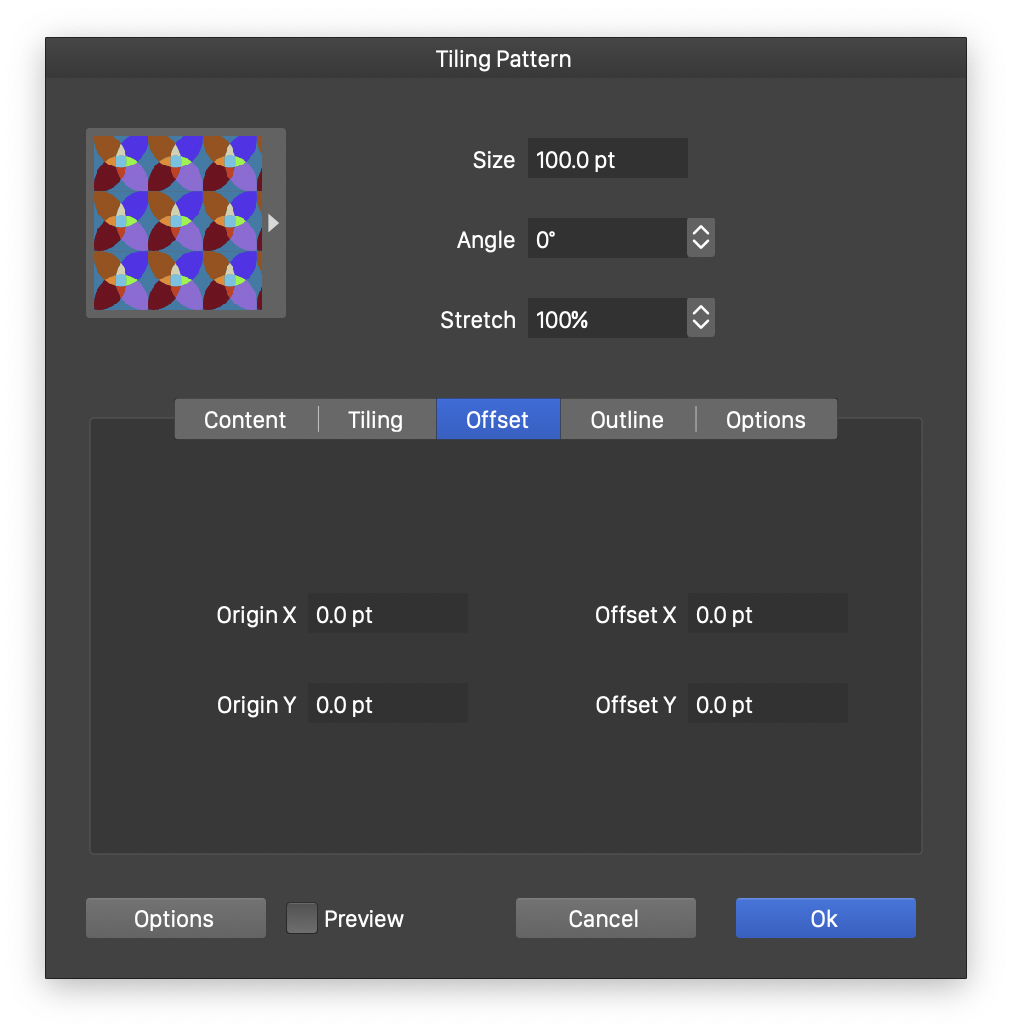Open the pattern preset arrow beside thumbnail

pos(273,223)
